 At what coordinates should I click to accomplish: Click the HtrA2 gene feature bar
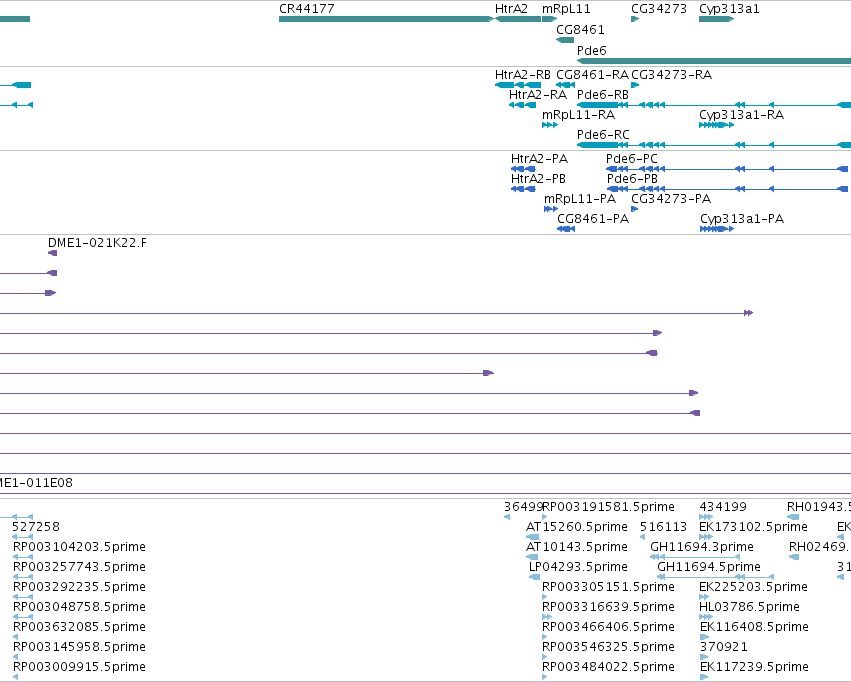point(518,19)
